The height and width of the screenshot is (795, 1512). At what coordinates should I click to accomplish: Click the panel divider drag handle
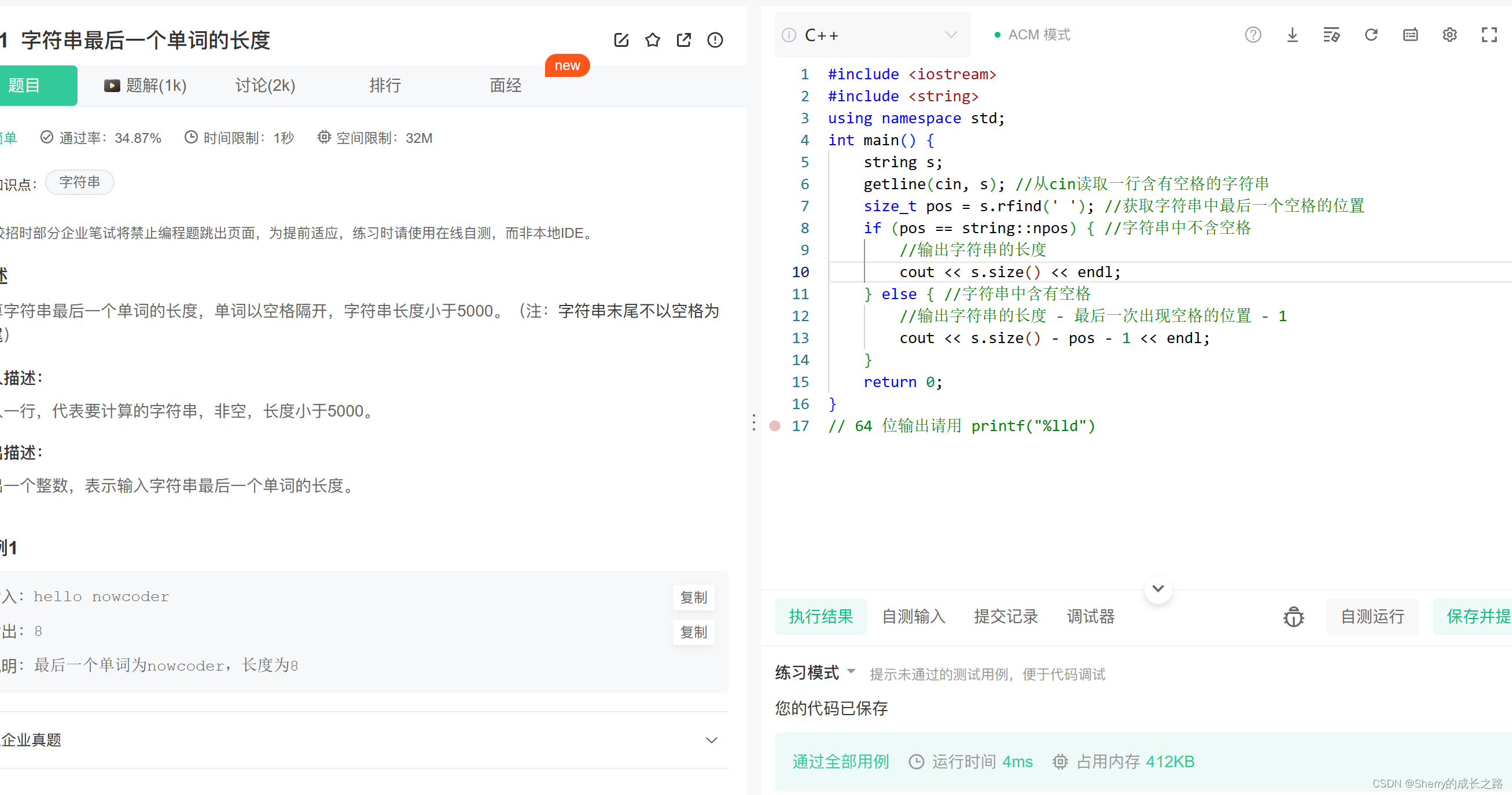tap(753, 422)
